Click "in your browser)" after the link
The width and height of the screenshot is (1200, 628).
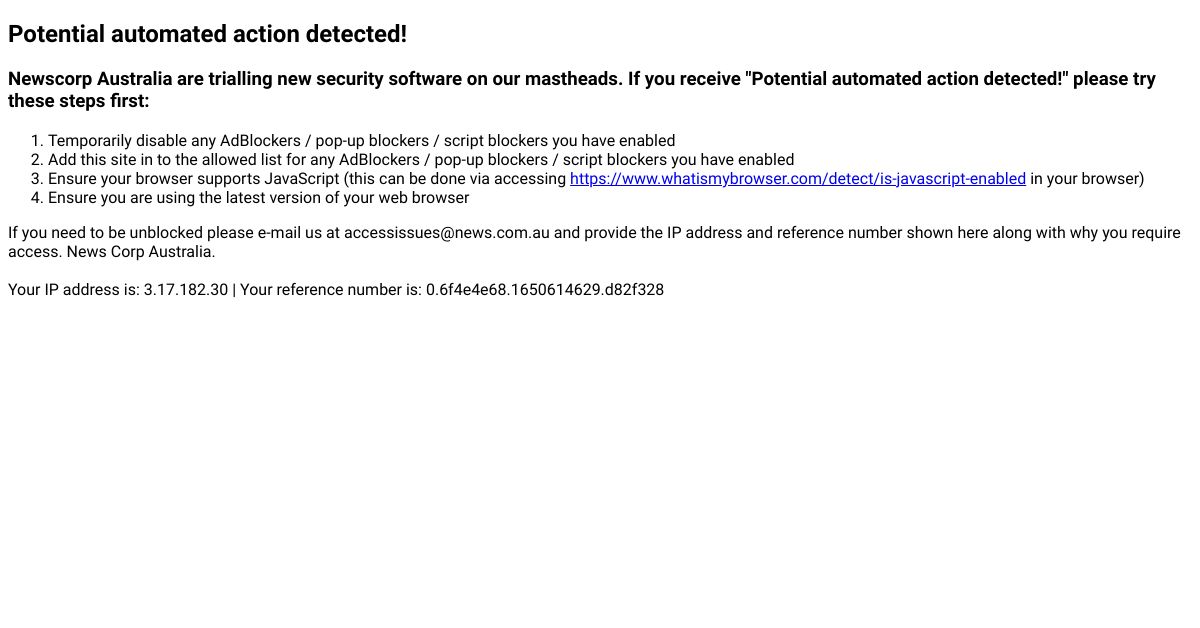pos(1087,179)
